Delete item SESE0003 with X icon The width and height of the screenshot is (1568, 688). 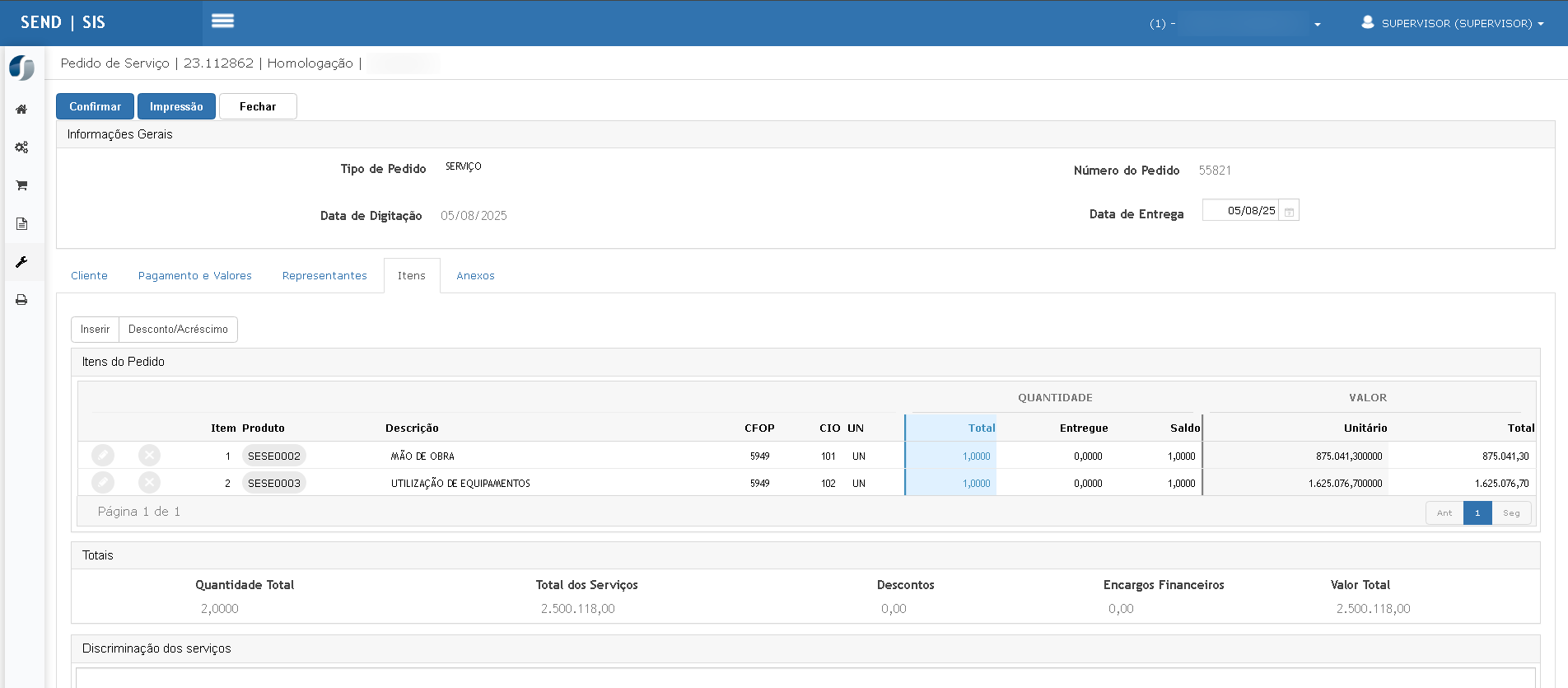tap(149, 483)
